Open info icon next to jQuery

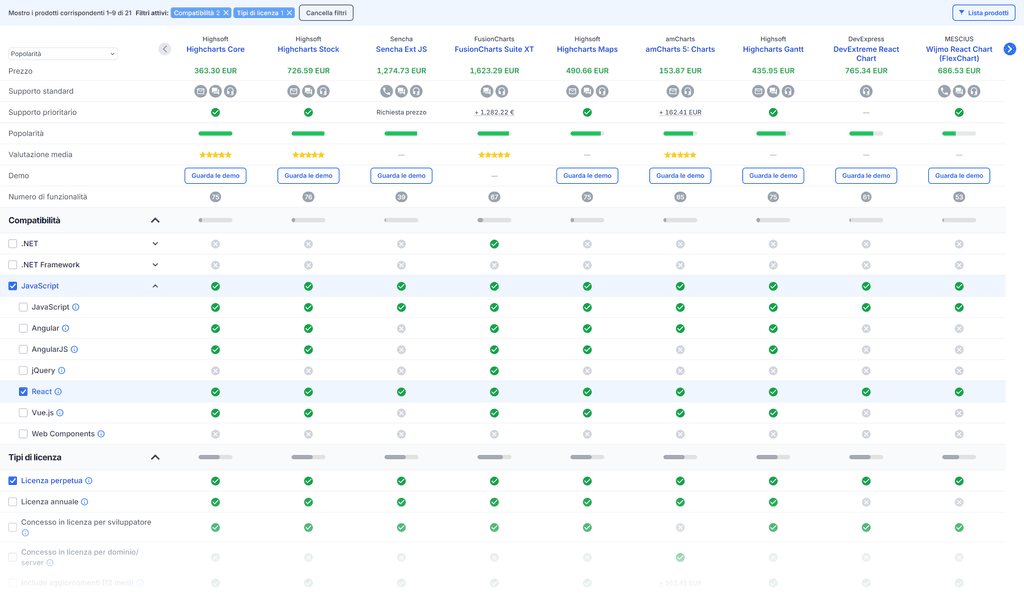(x=61, y=371)
